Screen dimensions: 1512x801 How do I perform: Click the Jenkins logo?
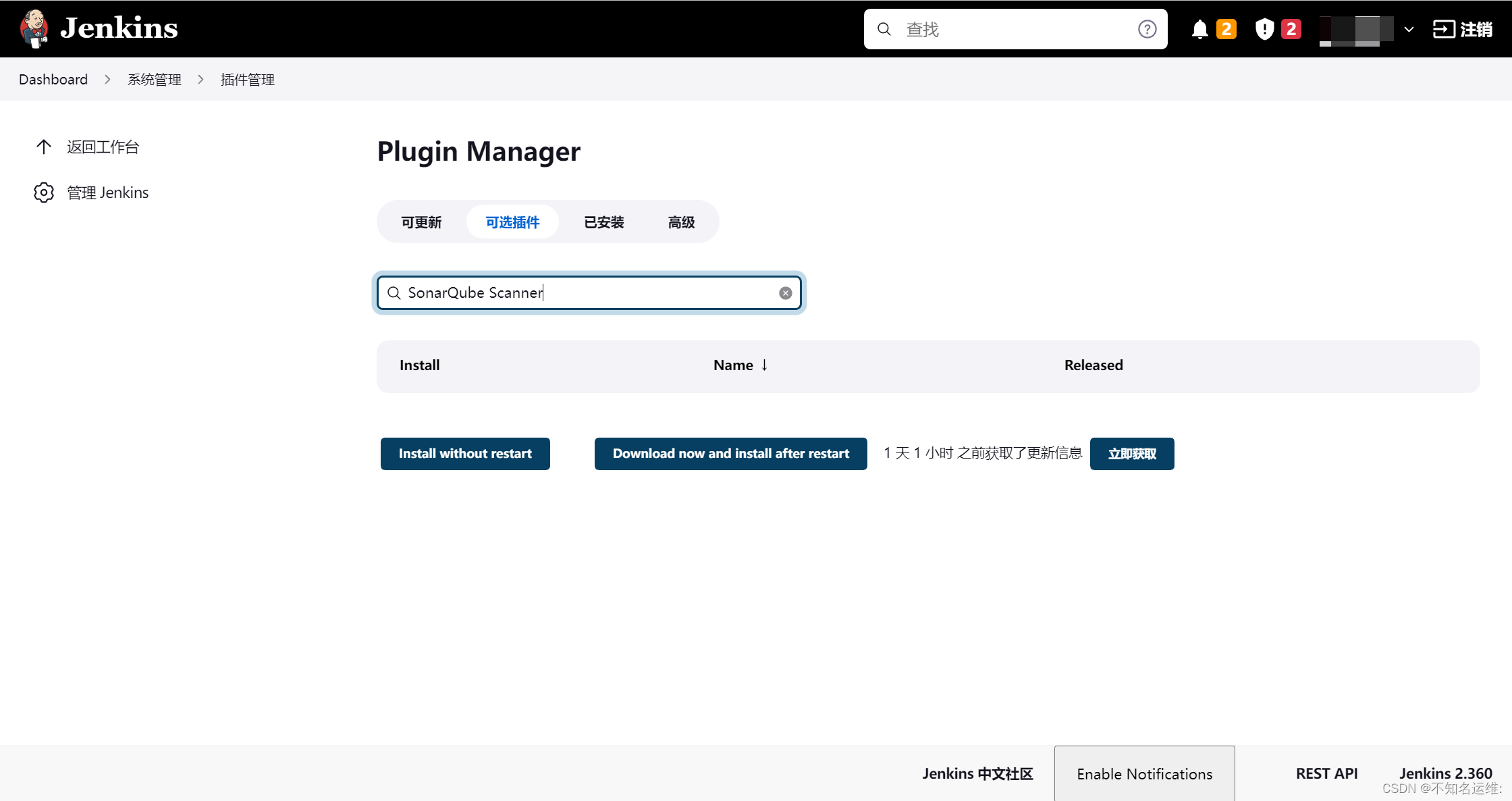34,28
